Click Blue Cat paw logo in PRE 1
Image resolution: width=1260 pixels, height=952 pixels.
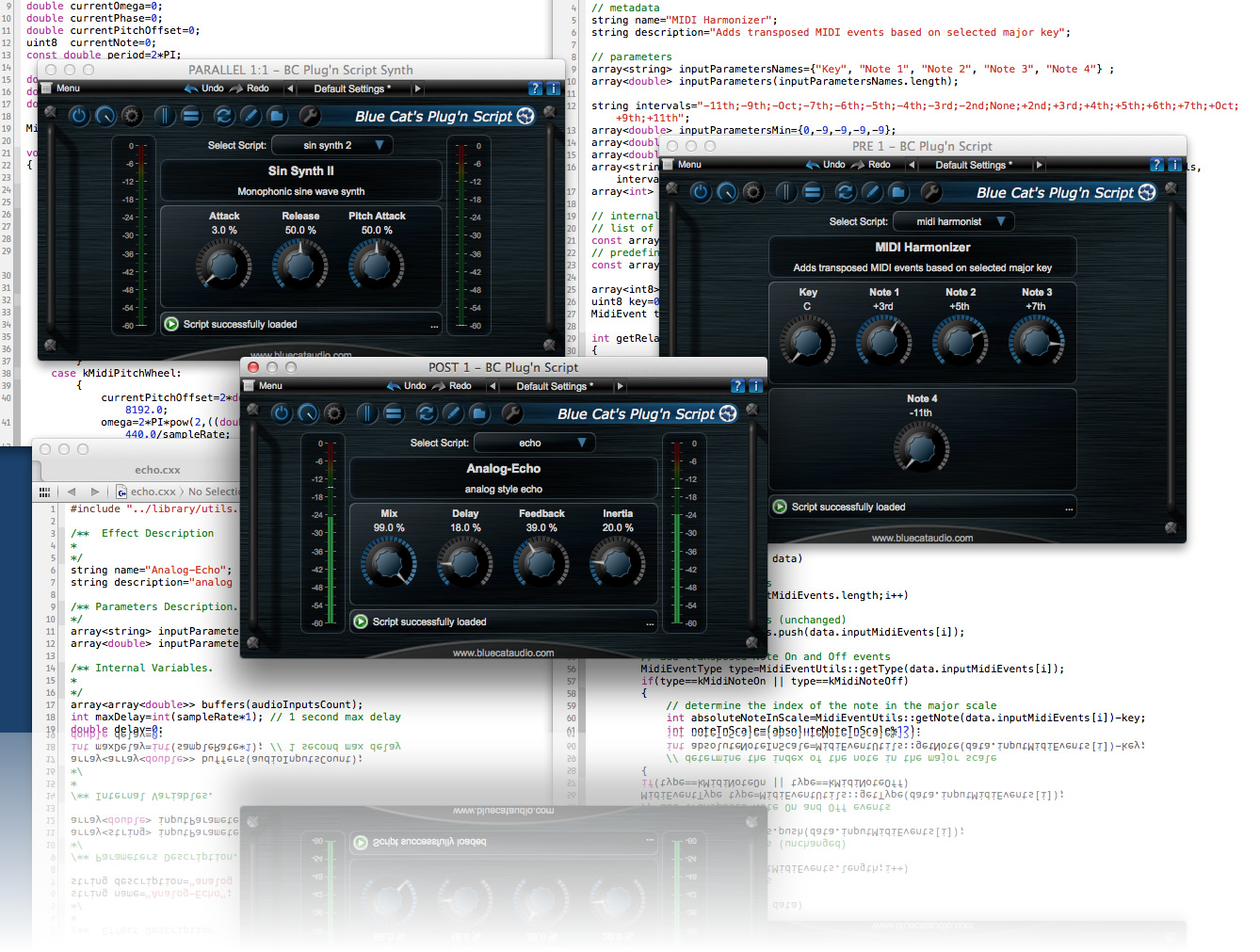1147,192
